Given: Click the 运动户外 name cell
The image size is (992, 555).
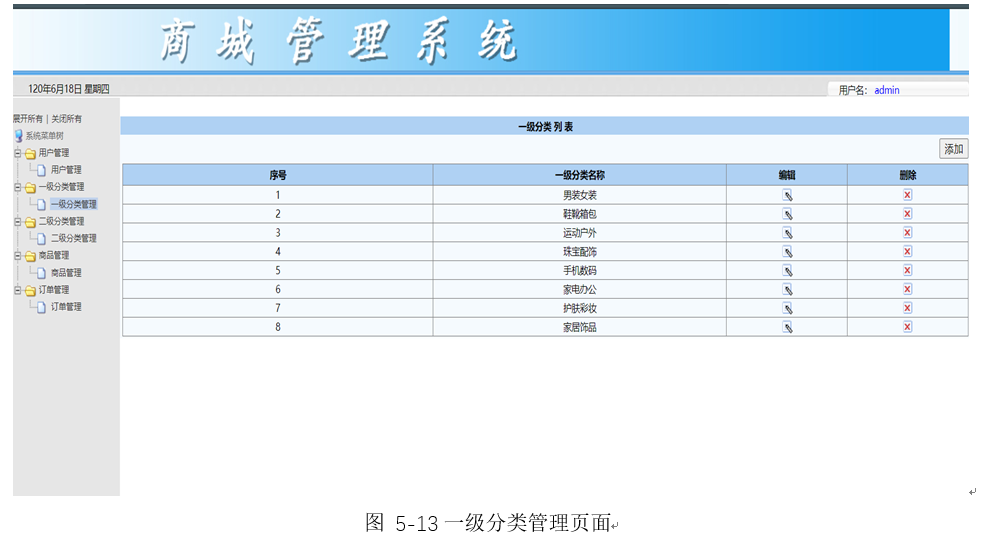Looking at the screenshot, I should pos(580,233).
